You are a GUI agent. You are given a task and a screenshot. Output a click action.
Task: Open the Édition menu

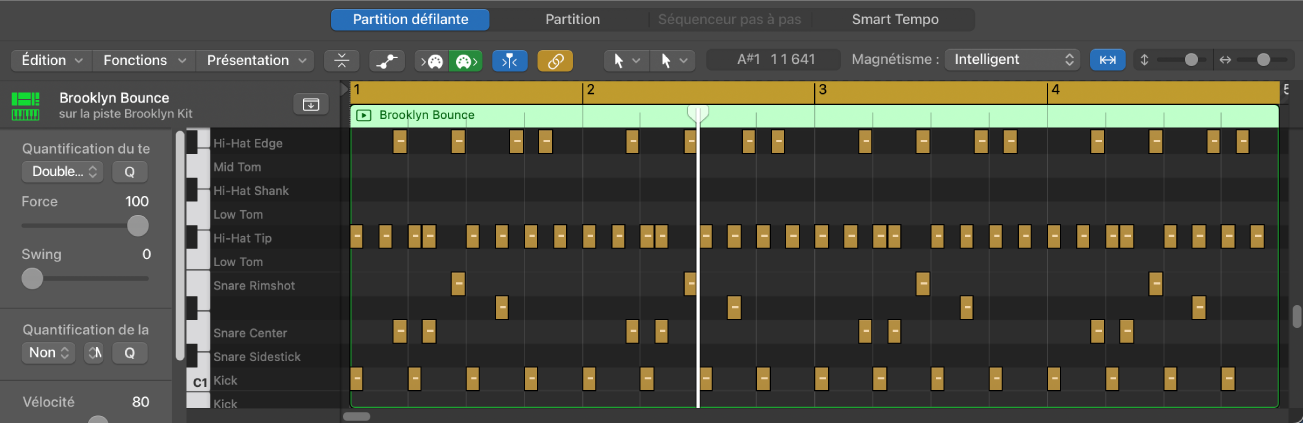[x=52, y=60]
